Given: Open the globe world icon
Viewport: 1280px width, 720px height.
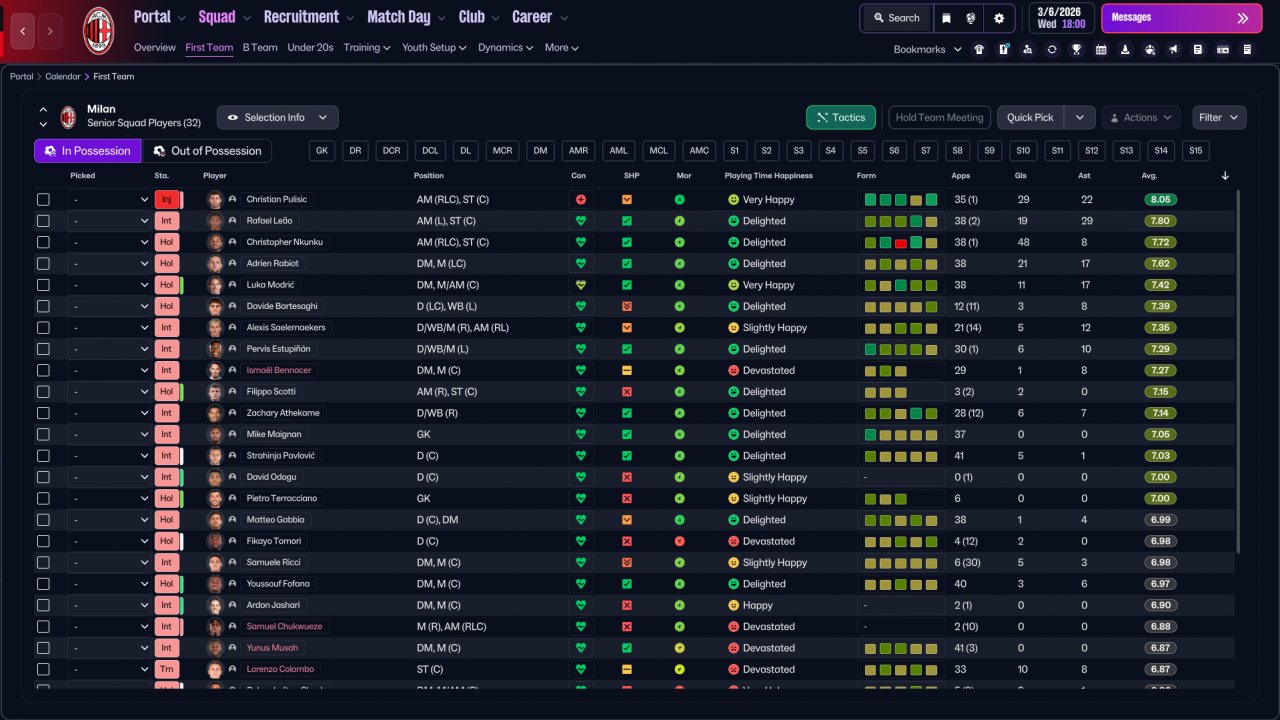Looking at the screenshot, I should (971, 18).
